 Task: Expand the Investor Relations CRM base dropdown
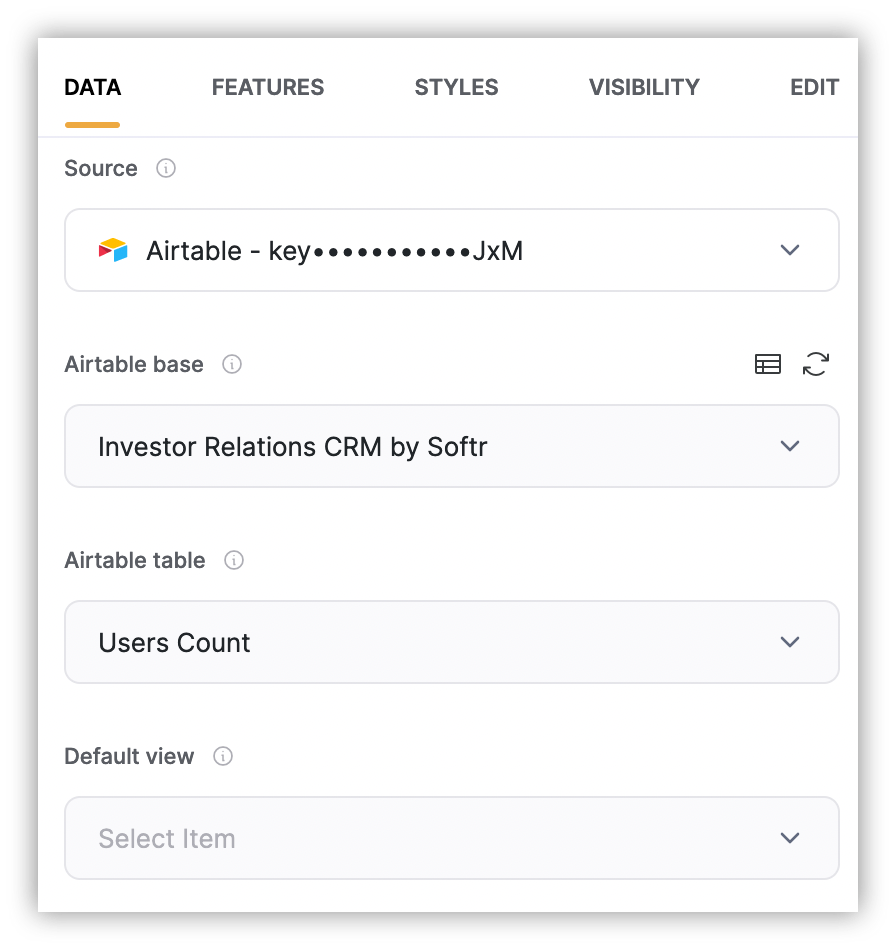[452, 446]
